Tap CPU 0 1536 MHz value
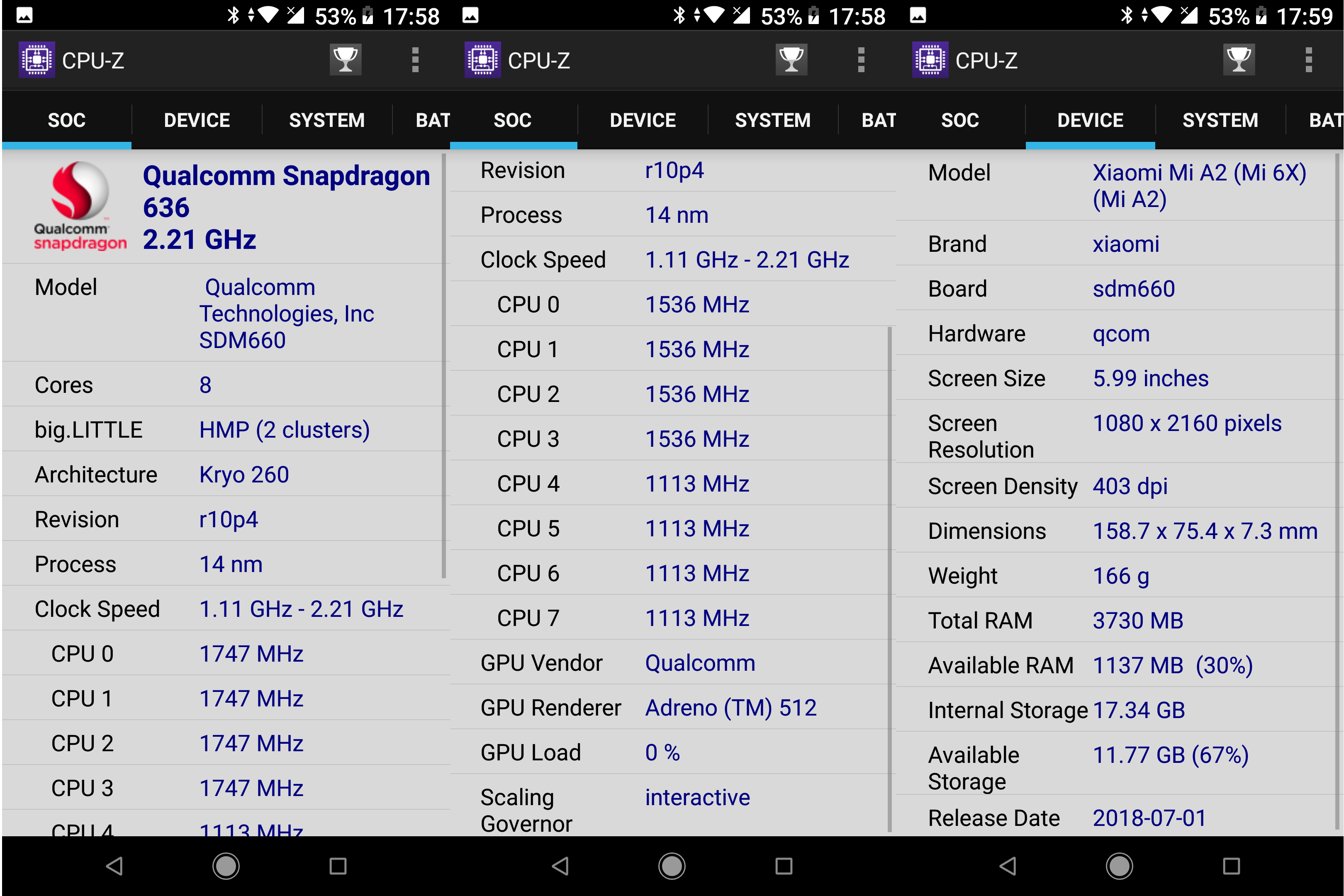The height and width of the screenshot is (896, 1344). tap(697, 304)
